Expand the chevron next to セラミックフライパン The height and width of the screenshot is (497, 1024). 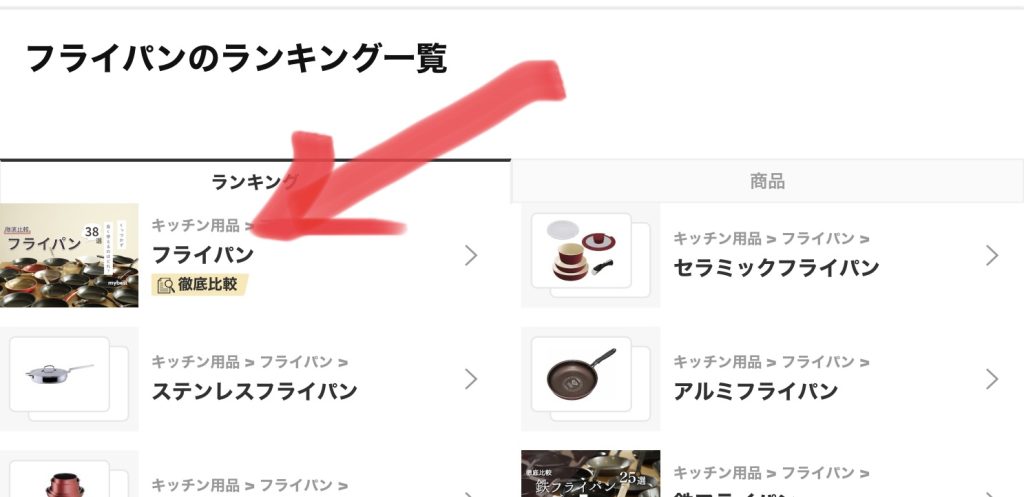[992, 255]
